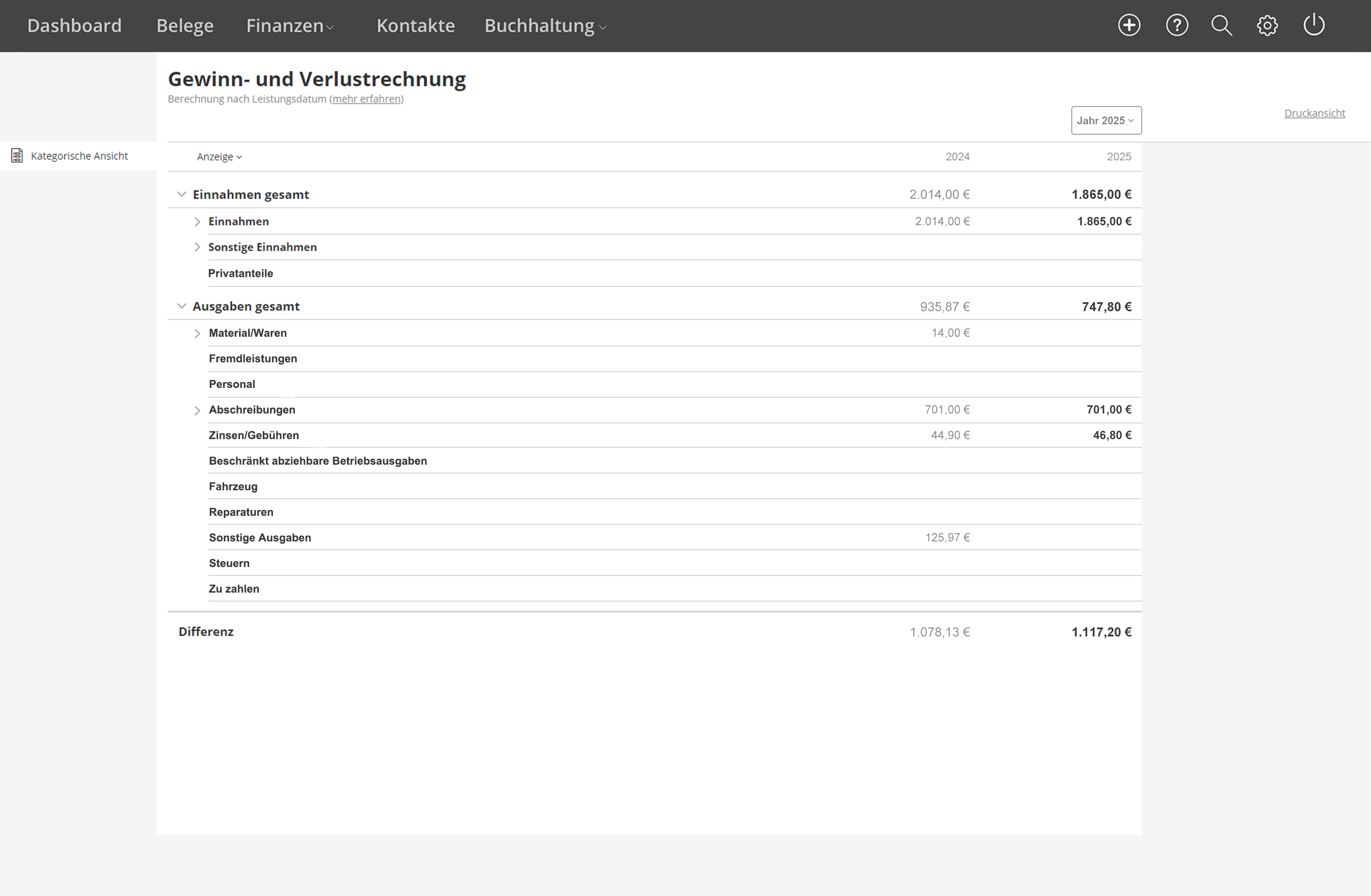Image resolution: width=1371 pixels, height=896 pixels.
Task: Click the power logout icon
Action: (1314, 25)
